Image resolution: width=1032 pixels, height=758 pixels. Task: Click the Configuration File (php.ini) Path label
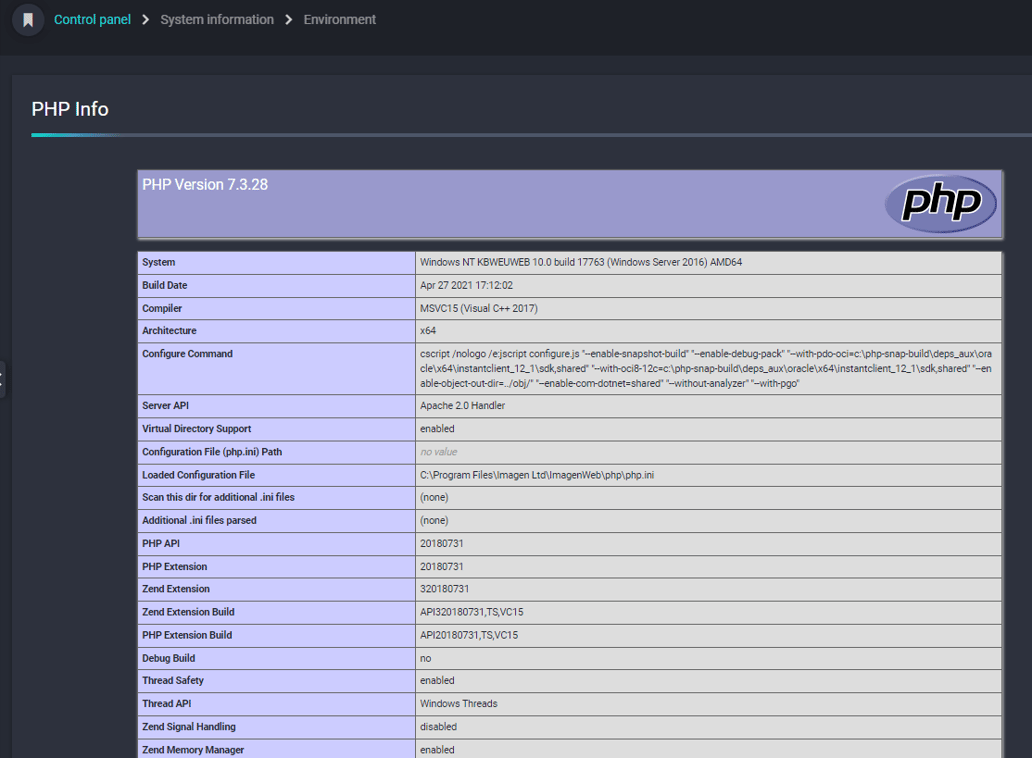click(x=212, y=452)
